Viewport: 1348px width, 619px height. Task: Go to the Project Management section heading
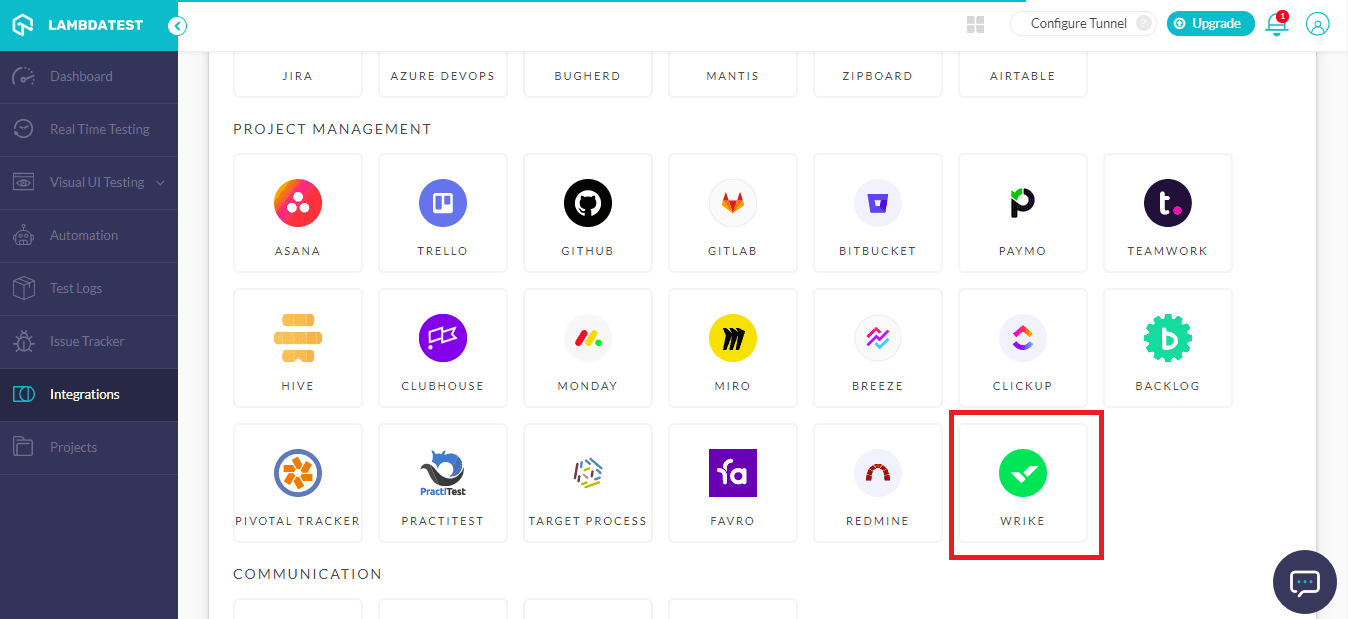coord(331,129)
